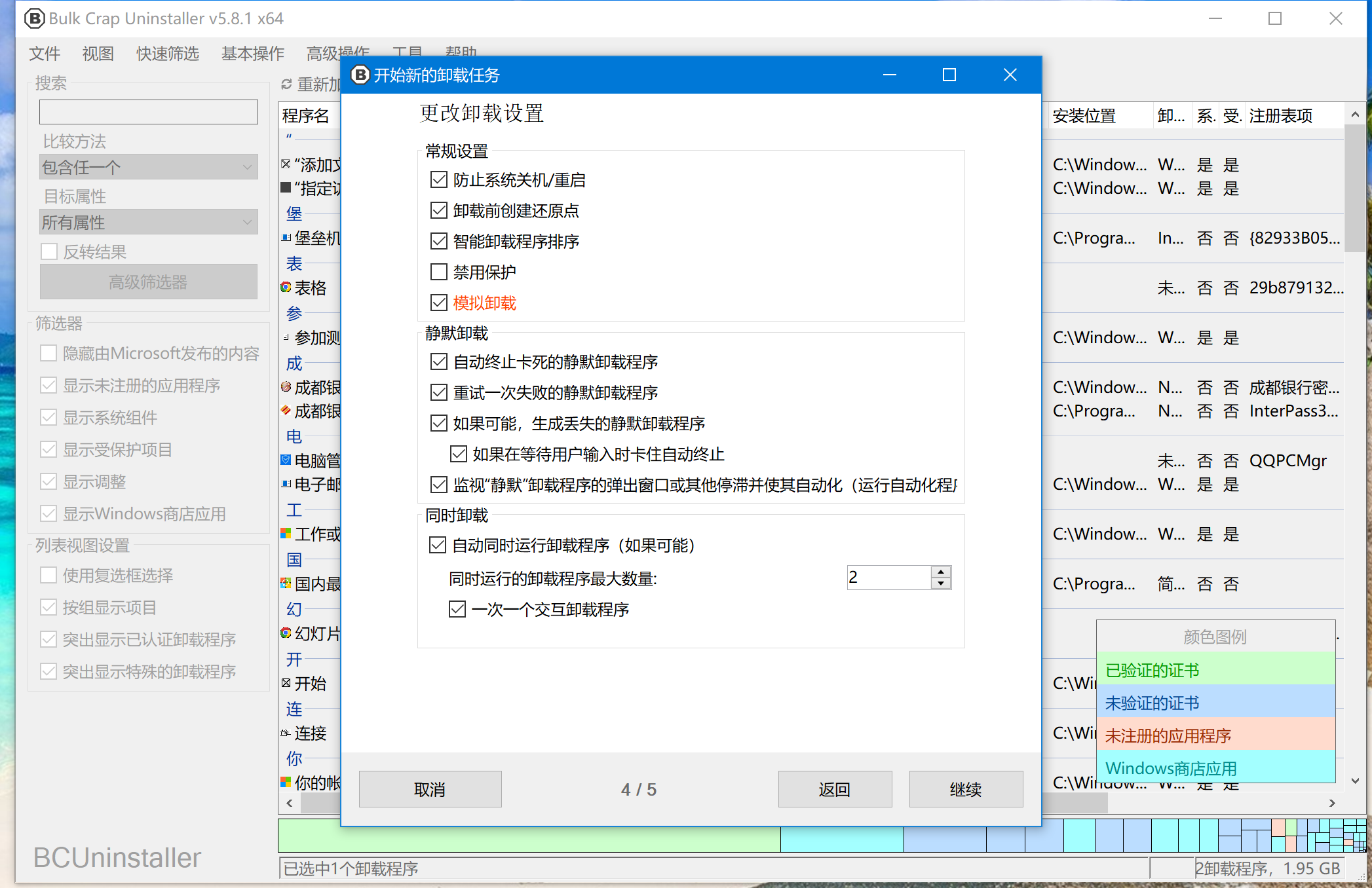Toggle 卸载前创建还原点 option
Image resolution: width=1372 pixels, height=888 pixels.
[x=438, y=210]
